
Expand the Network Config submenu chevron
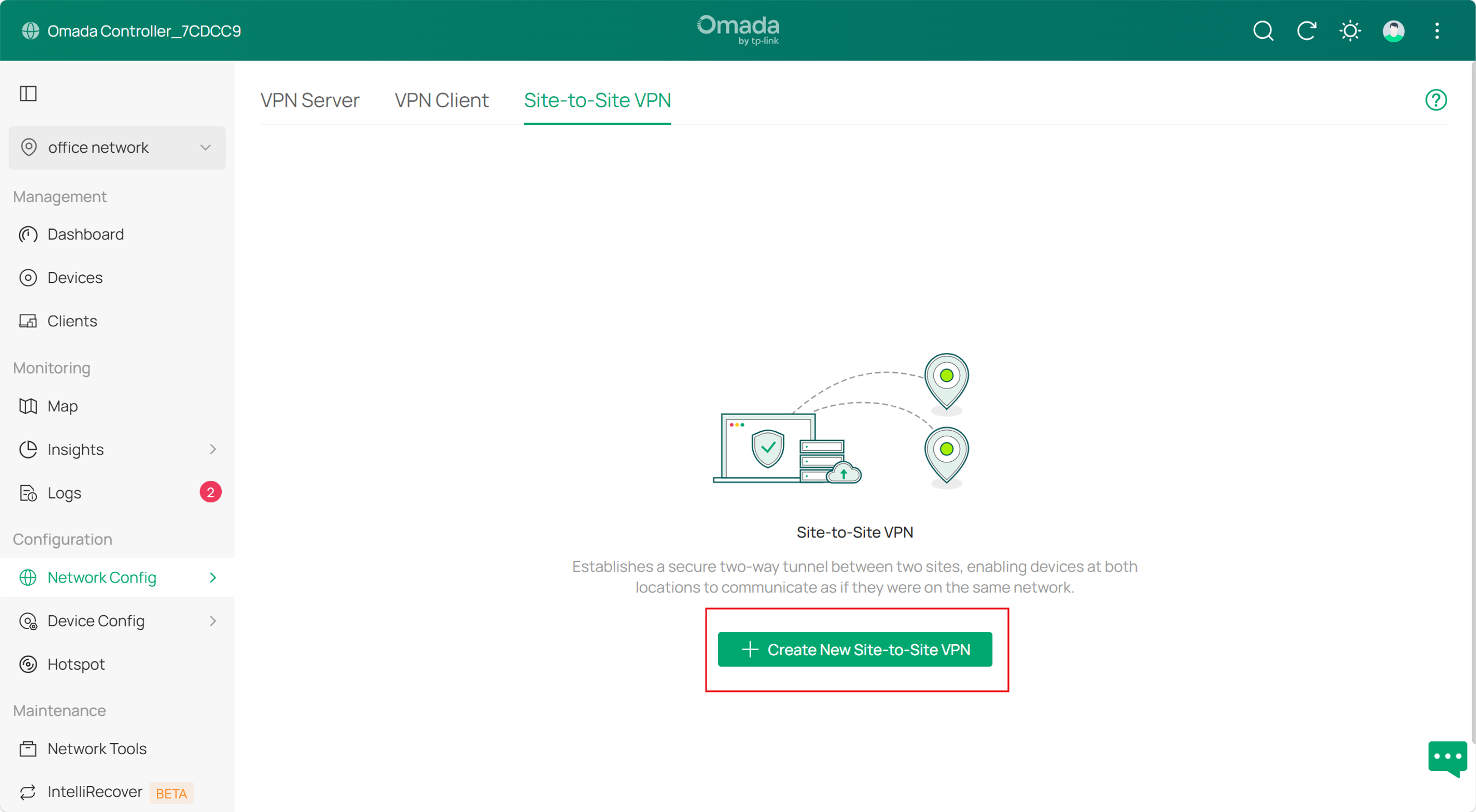tap(212, 578)
